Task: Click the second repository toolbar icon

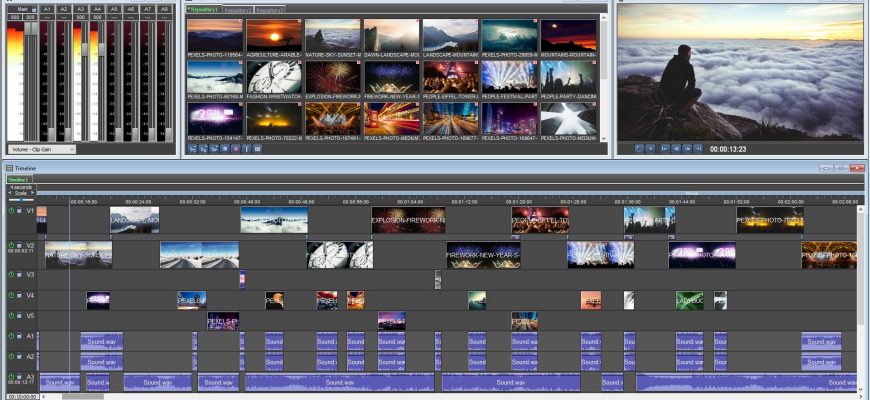Action: [x=203, y=149]
